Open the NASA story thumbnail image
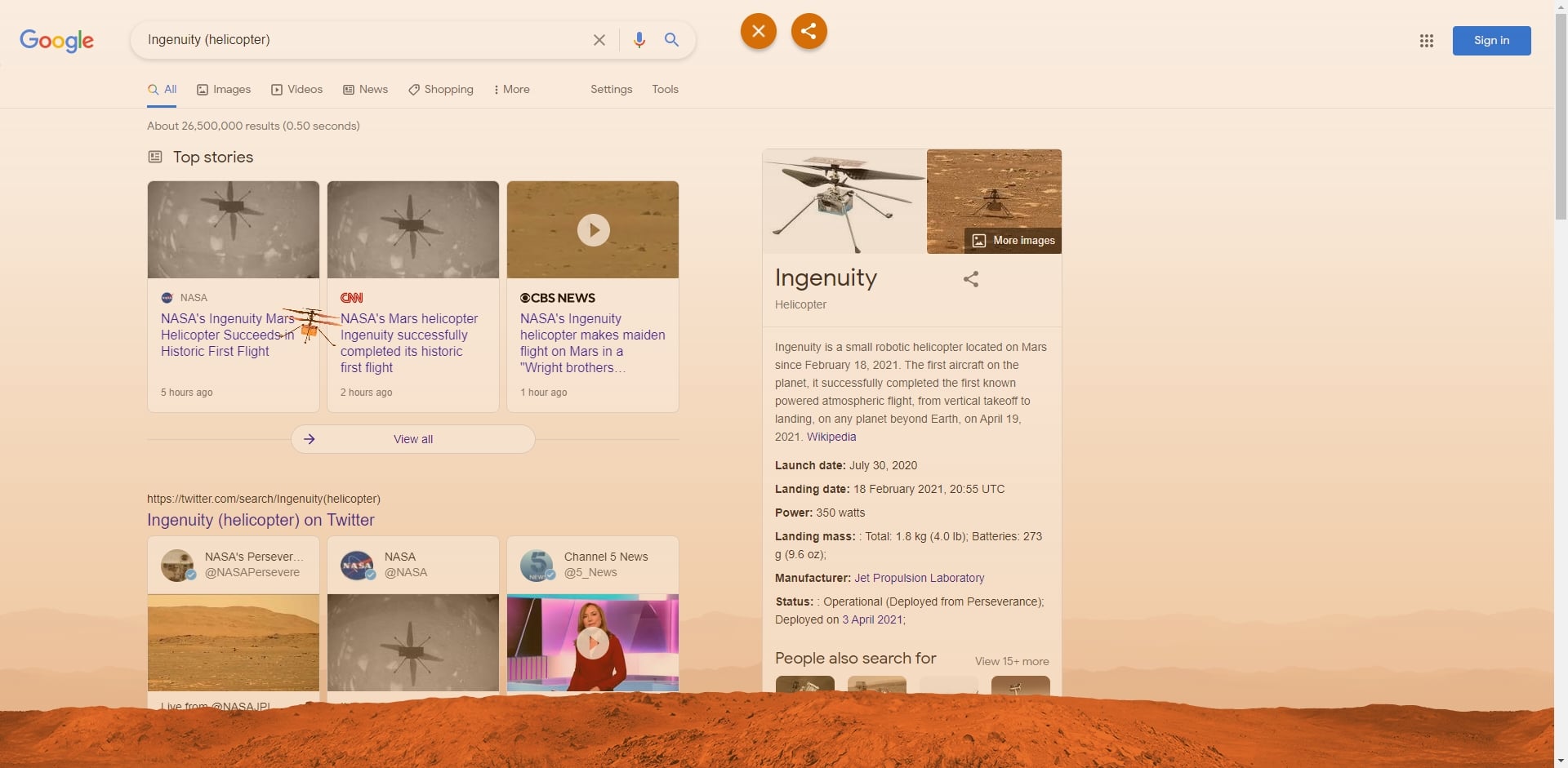 234,229
